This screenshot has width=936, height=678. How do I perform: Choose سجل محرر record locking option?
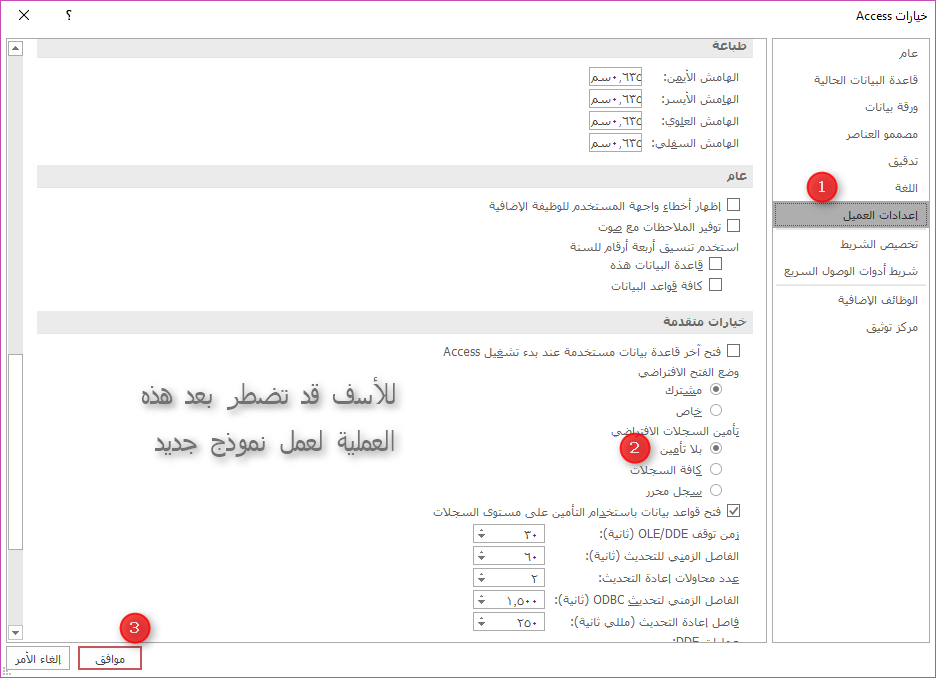716,490
